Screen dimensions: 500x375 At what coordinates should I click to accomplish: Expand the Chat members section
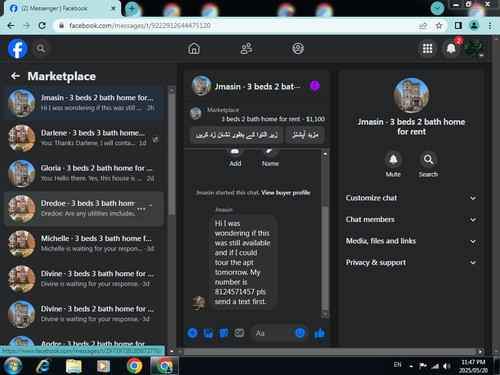(x=411, y=219)
